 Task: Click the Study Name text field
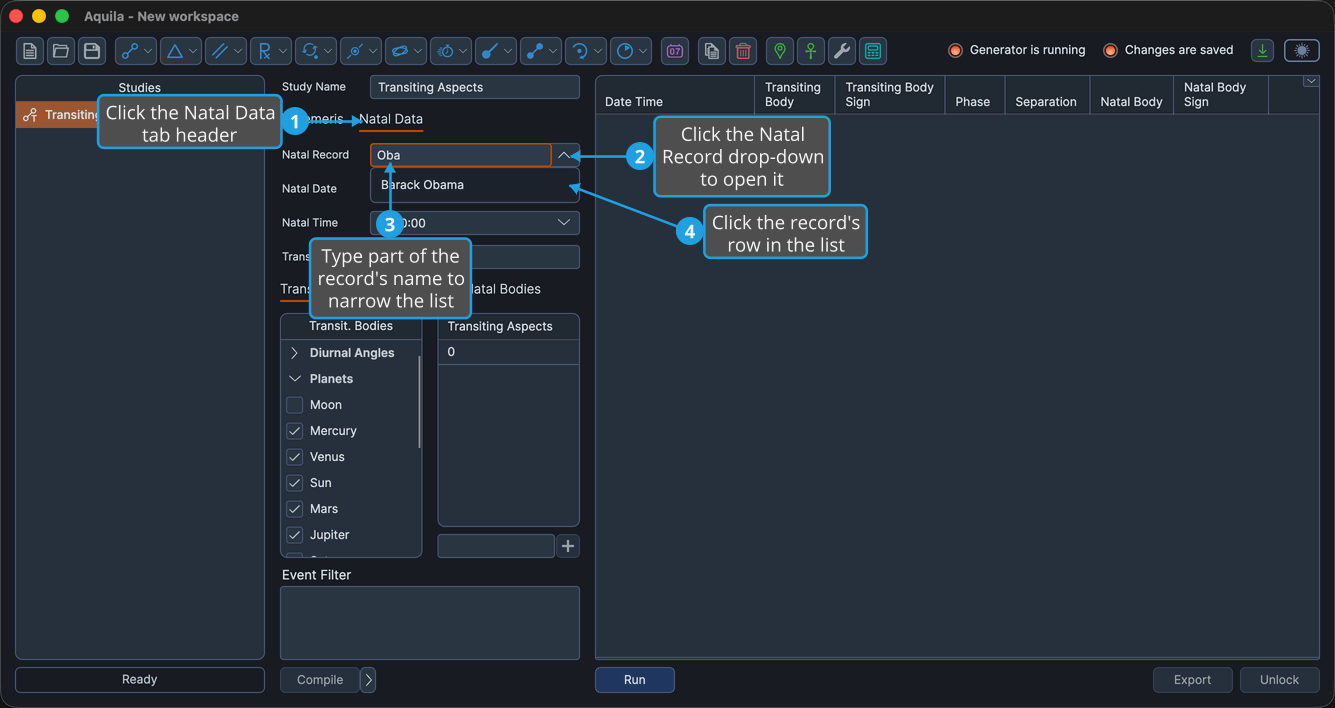click(x=475, y=87)
